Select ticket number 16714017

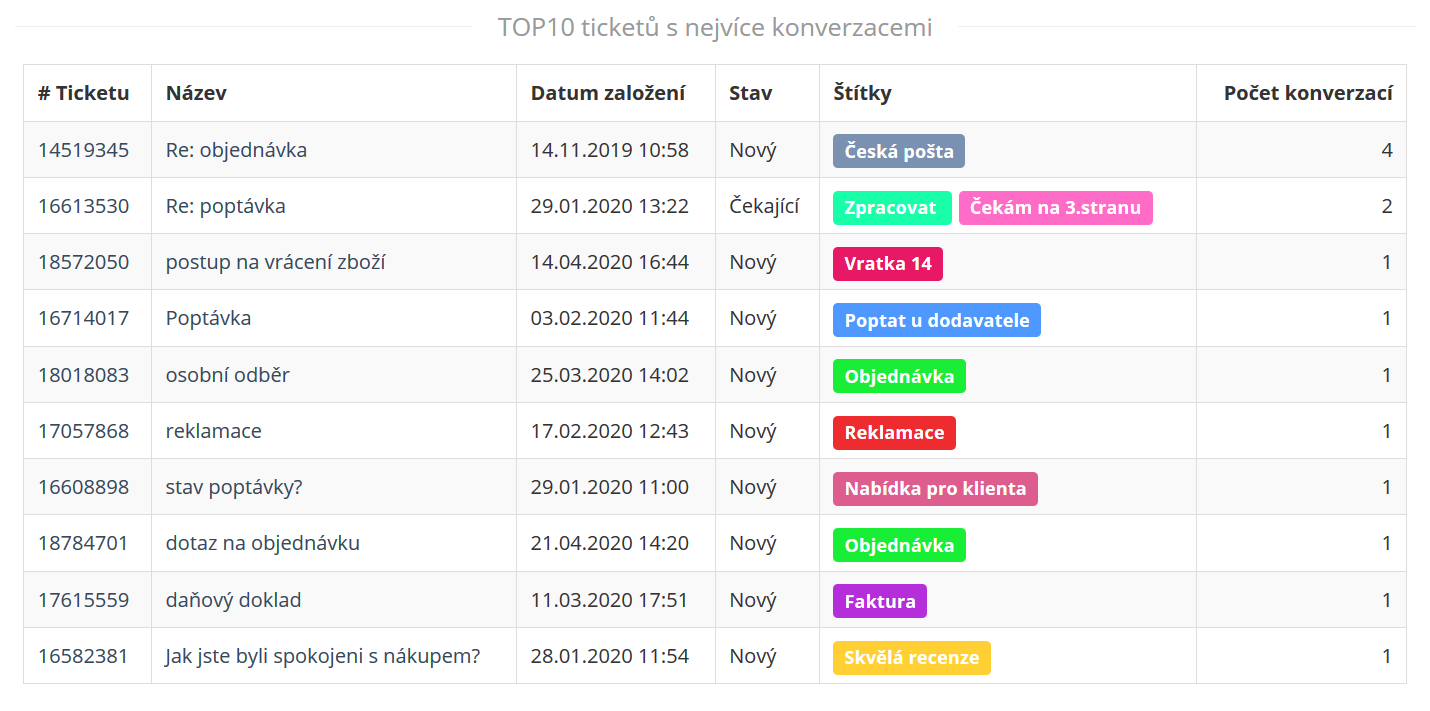click(x=84, y=318)
